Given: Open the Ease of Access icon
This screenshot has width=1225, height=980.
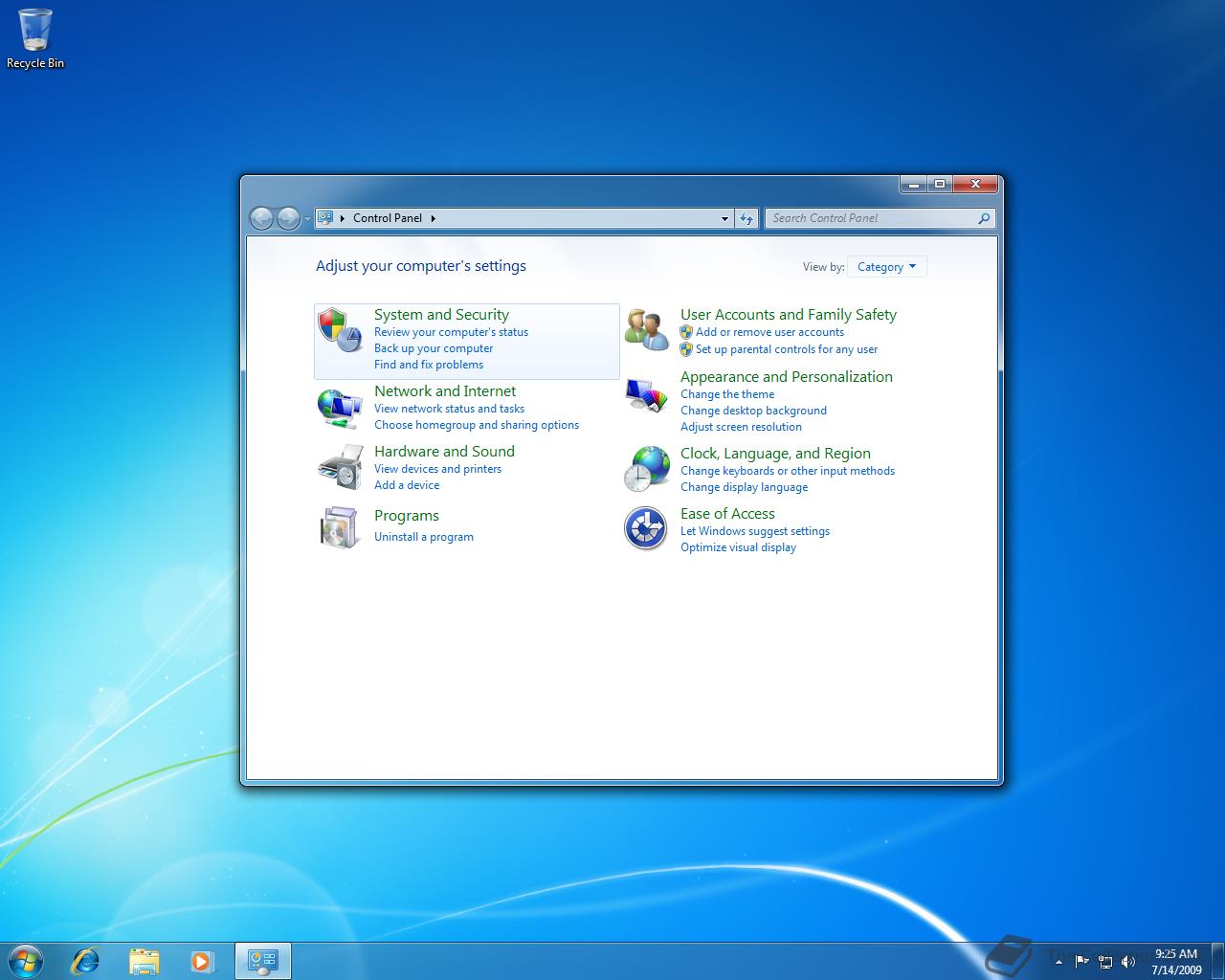Looking at the screenshot, I should click(646, 528).
